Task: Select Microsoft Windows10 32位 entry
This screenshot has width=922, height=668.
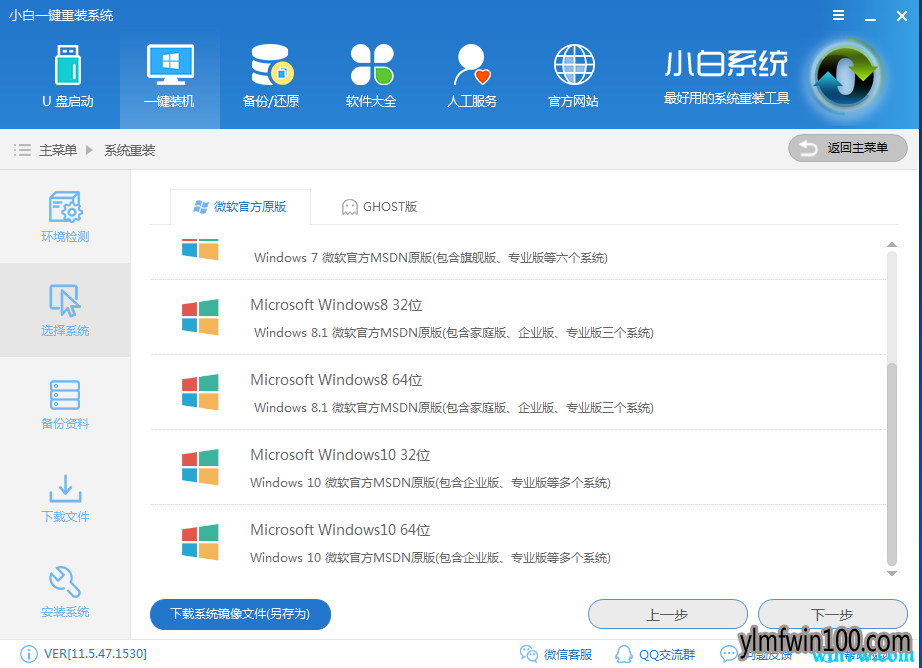Action: [518, 467]
